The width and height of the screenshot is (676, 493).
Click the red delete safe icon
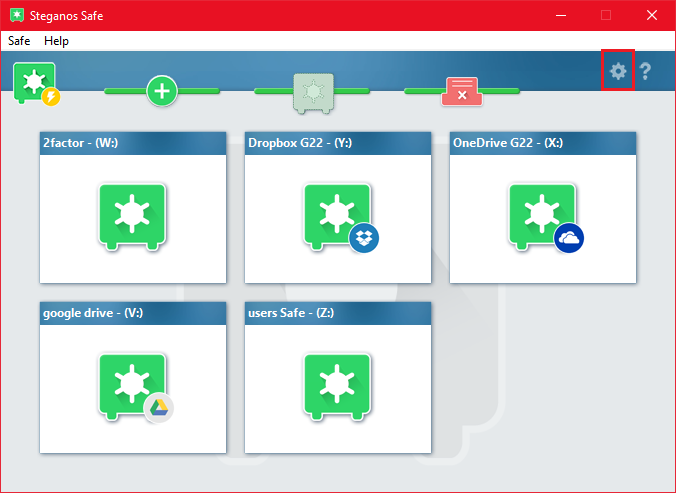coord(461,91)
